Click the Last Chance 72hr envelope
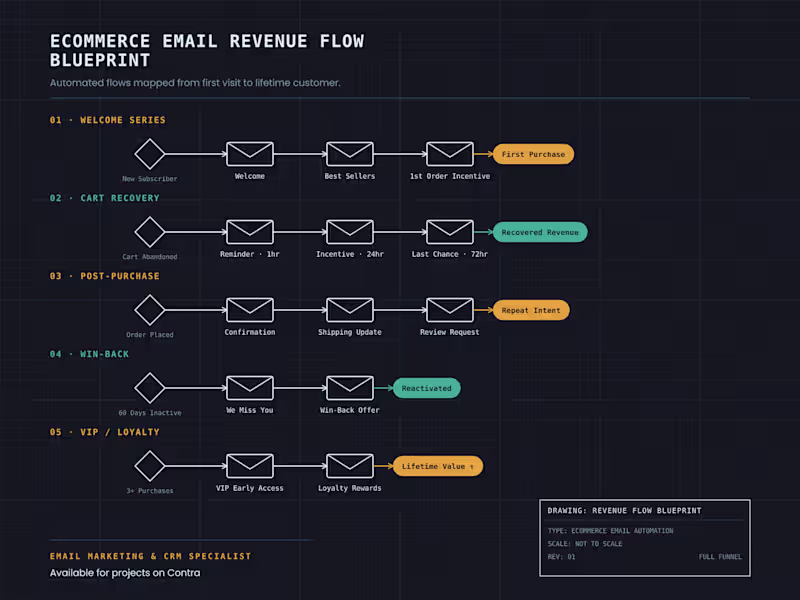Viewport: 800px width, 600px height. (x=449, y=232)
